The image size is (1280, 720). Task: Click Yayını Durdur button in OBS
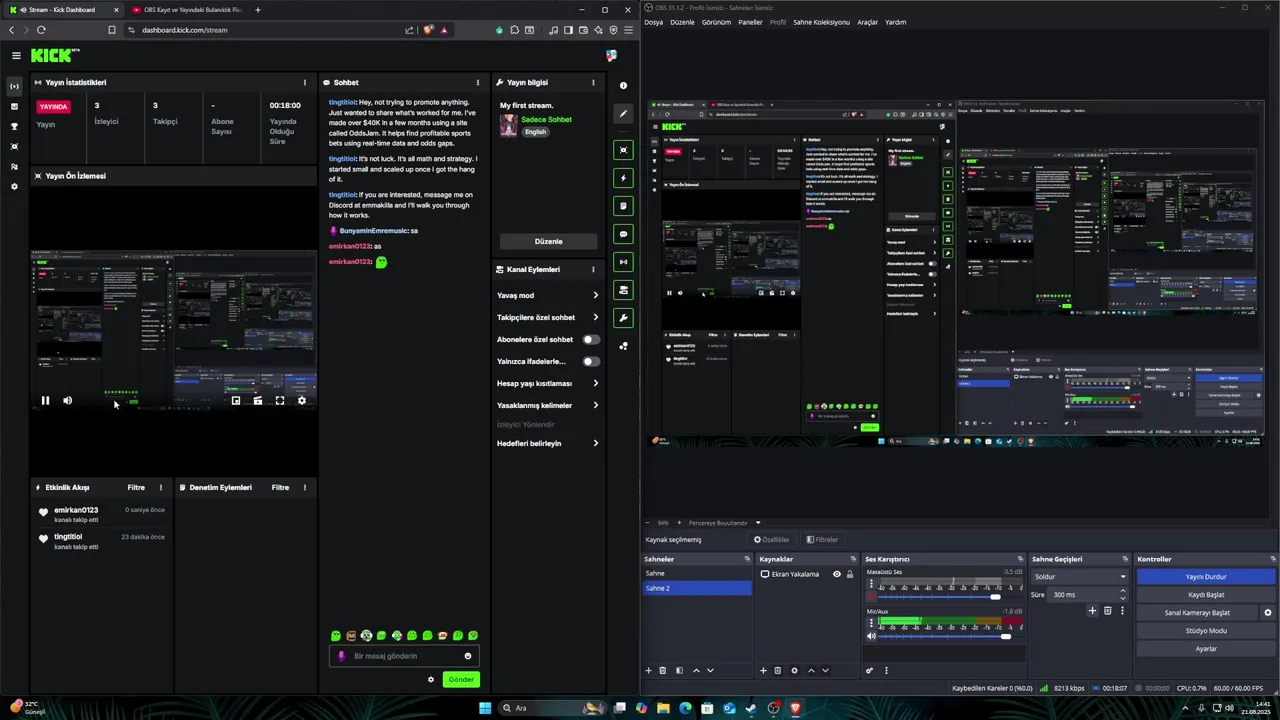pos(1206,577)
